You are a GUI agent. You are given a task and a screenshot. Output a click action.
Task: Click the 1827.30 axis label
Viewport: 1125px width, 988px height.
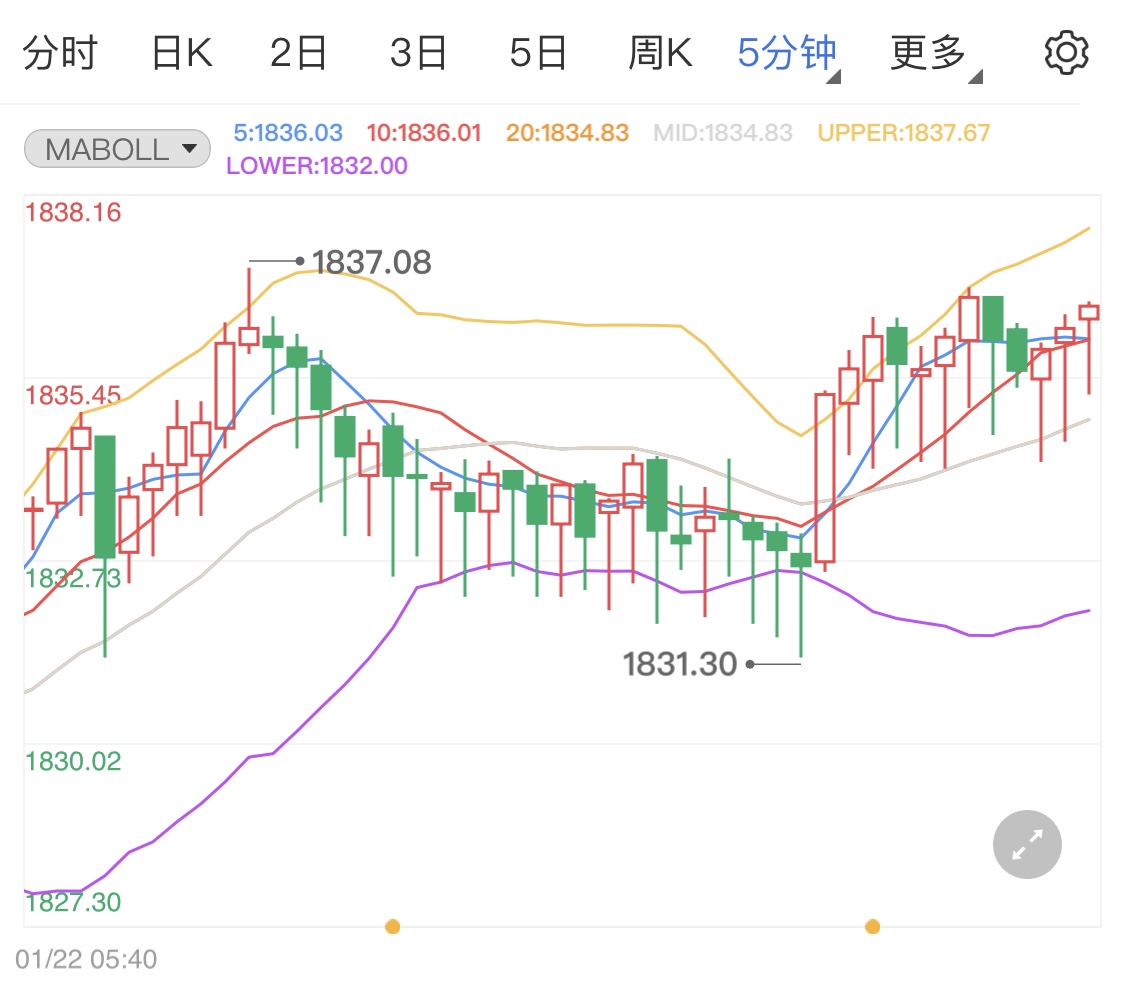coord(73,902)
